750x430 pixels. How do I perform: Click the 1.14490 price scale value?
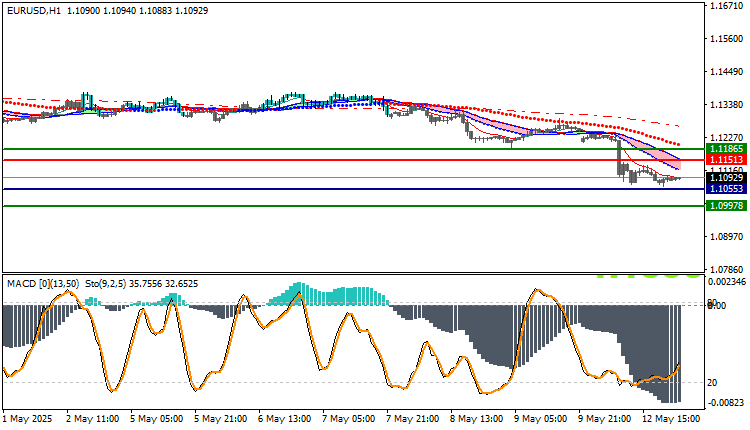pyautogui.click(x=727, y=72)
